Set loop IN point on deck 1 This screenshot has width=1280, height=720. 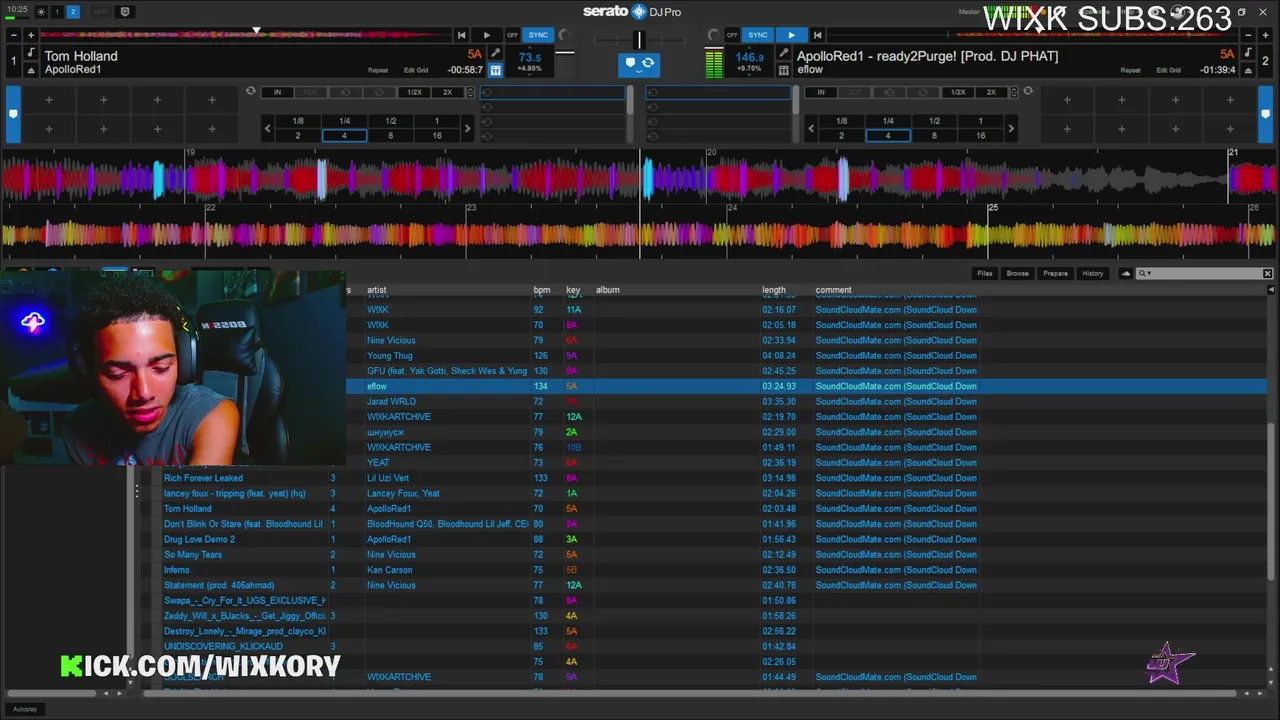tap(277, 92)
